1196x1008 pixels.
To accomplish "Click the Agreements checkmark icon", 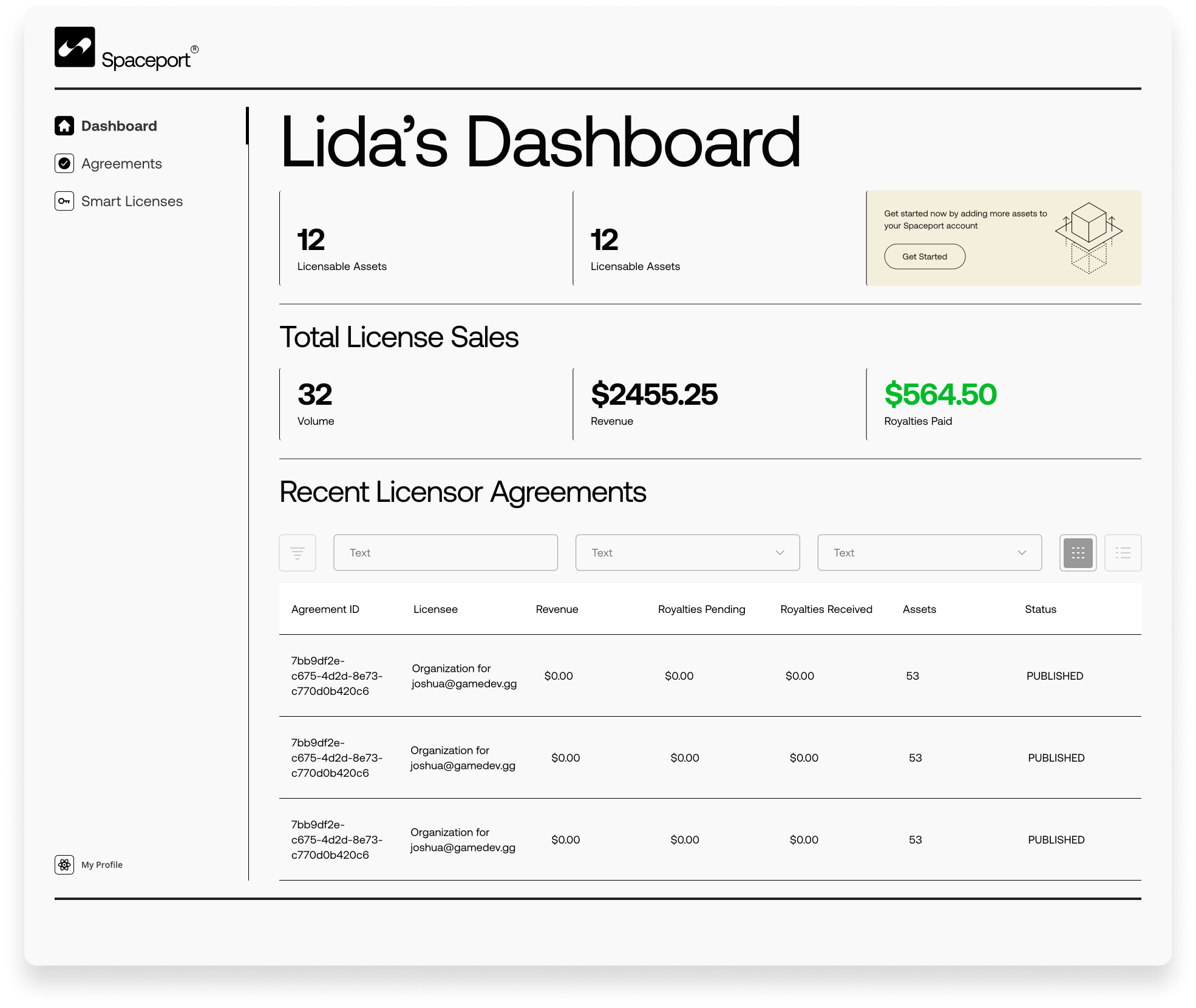I will click(x=64, y=163).
